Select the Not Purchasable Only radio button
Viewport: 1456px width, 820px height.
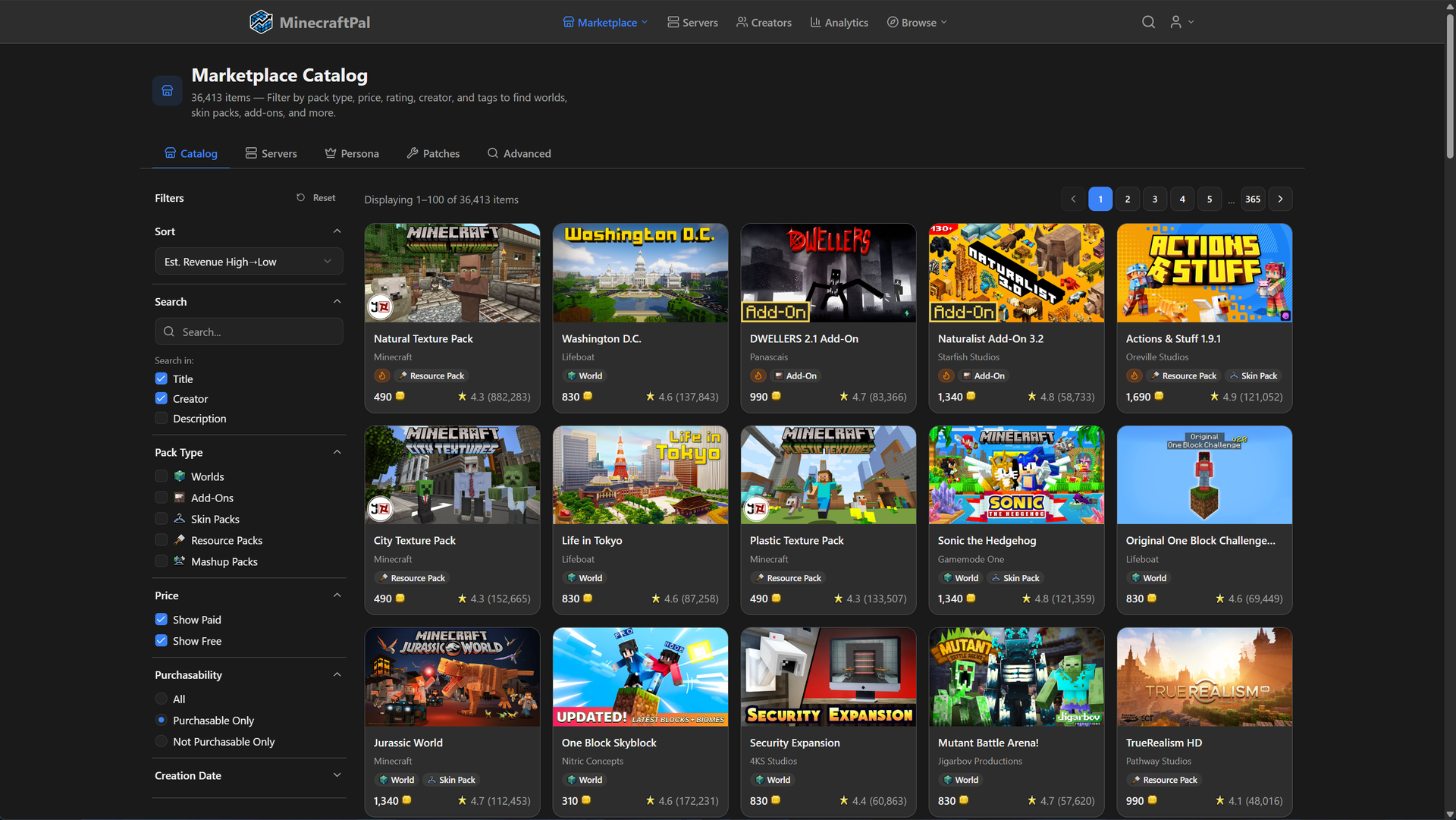161,741
